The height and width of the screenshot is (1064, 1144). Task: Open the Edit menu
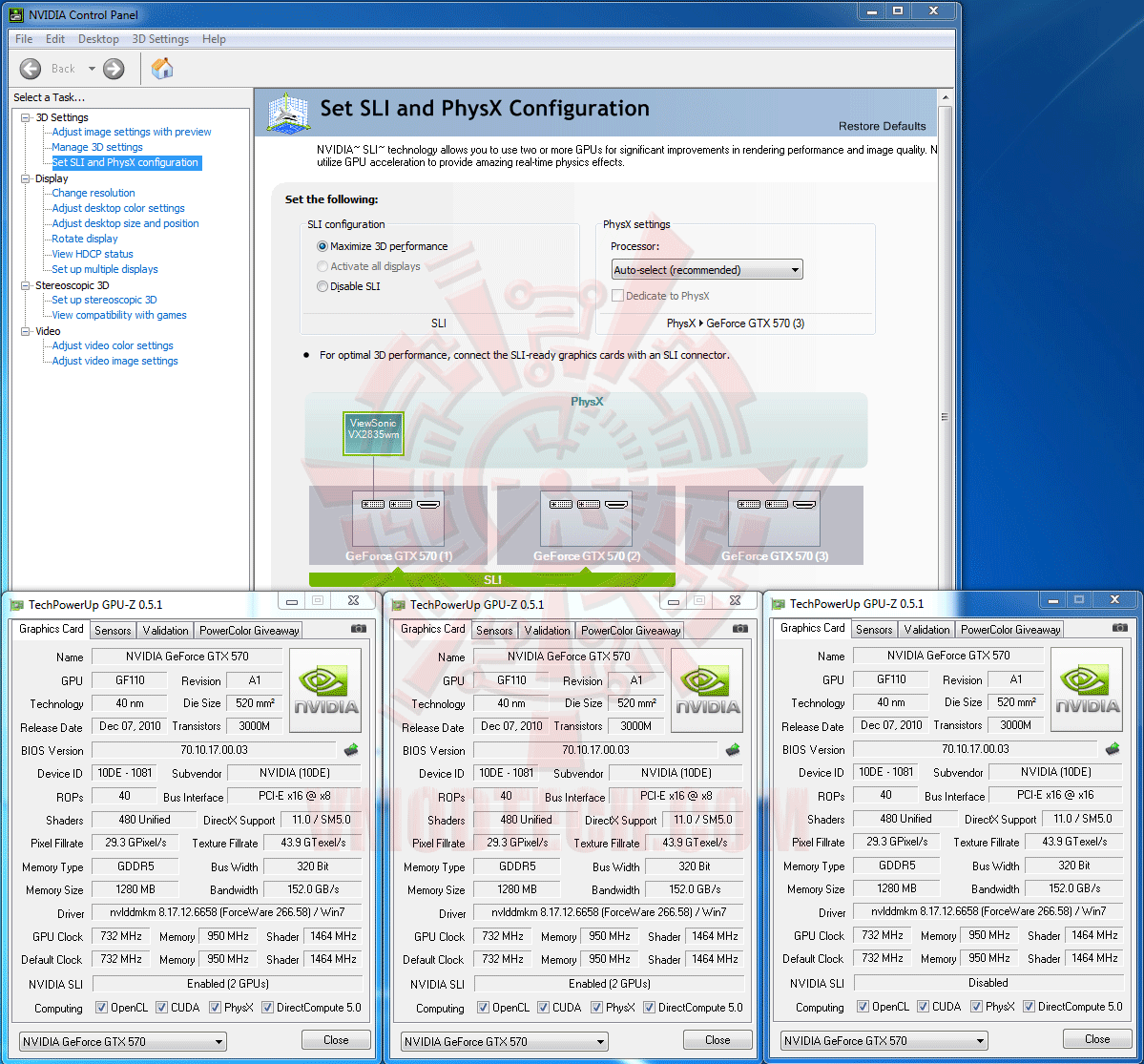(x=54, y=39)
